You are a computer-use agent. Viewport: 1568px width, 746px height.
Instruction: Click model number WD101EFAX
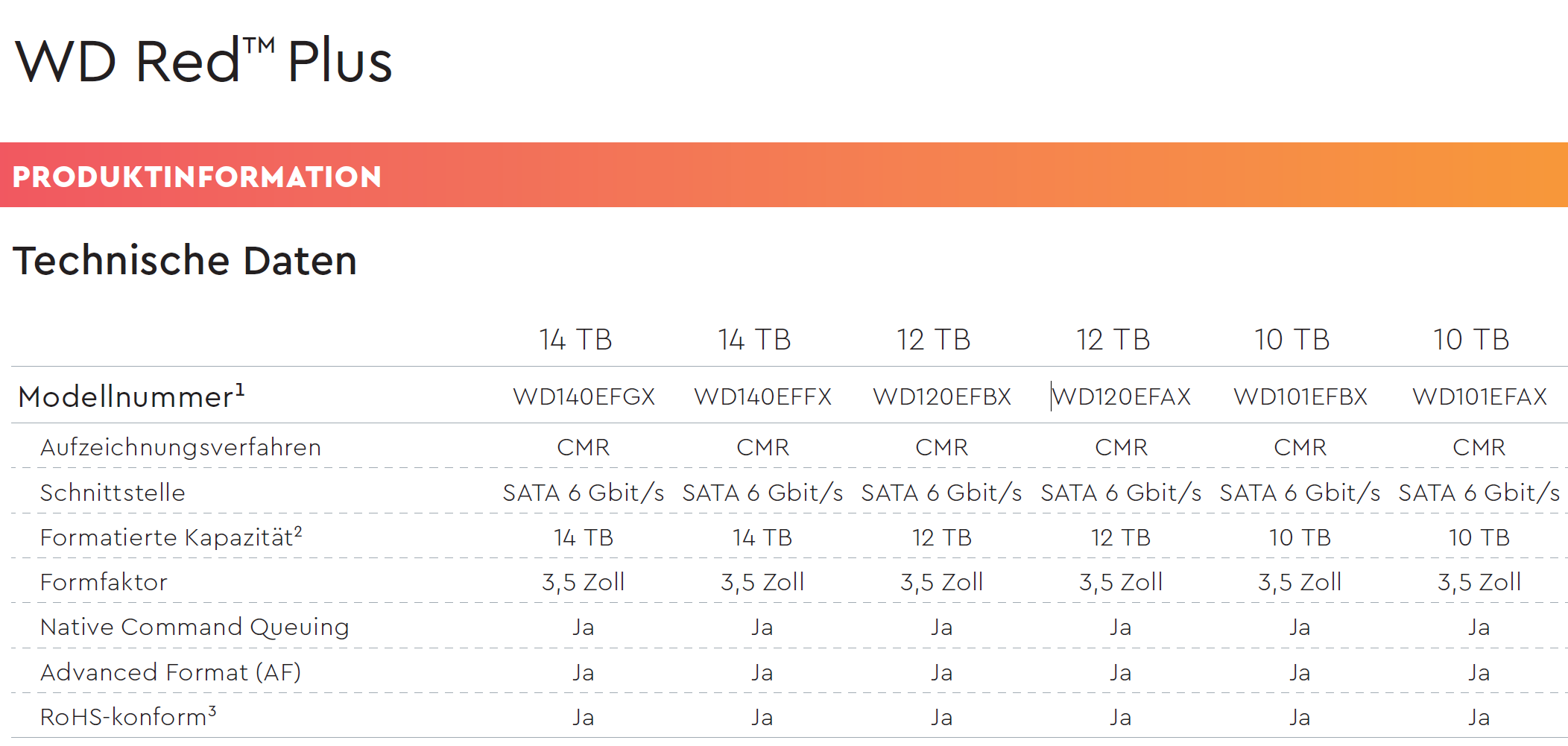(1479, 396)
